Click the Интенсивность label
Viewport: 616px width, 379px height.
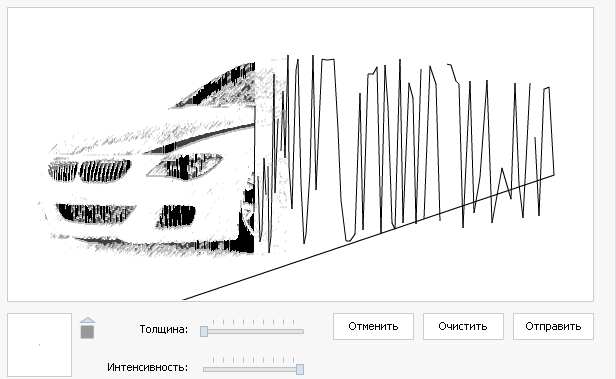tap(148, 368)
